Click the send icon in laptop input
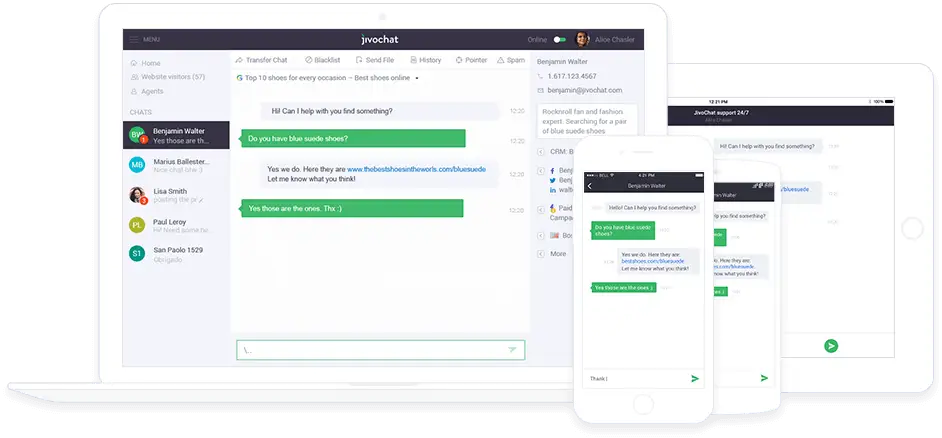Viewport: 942px width, 438px height. click(512, 350)
